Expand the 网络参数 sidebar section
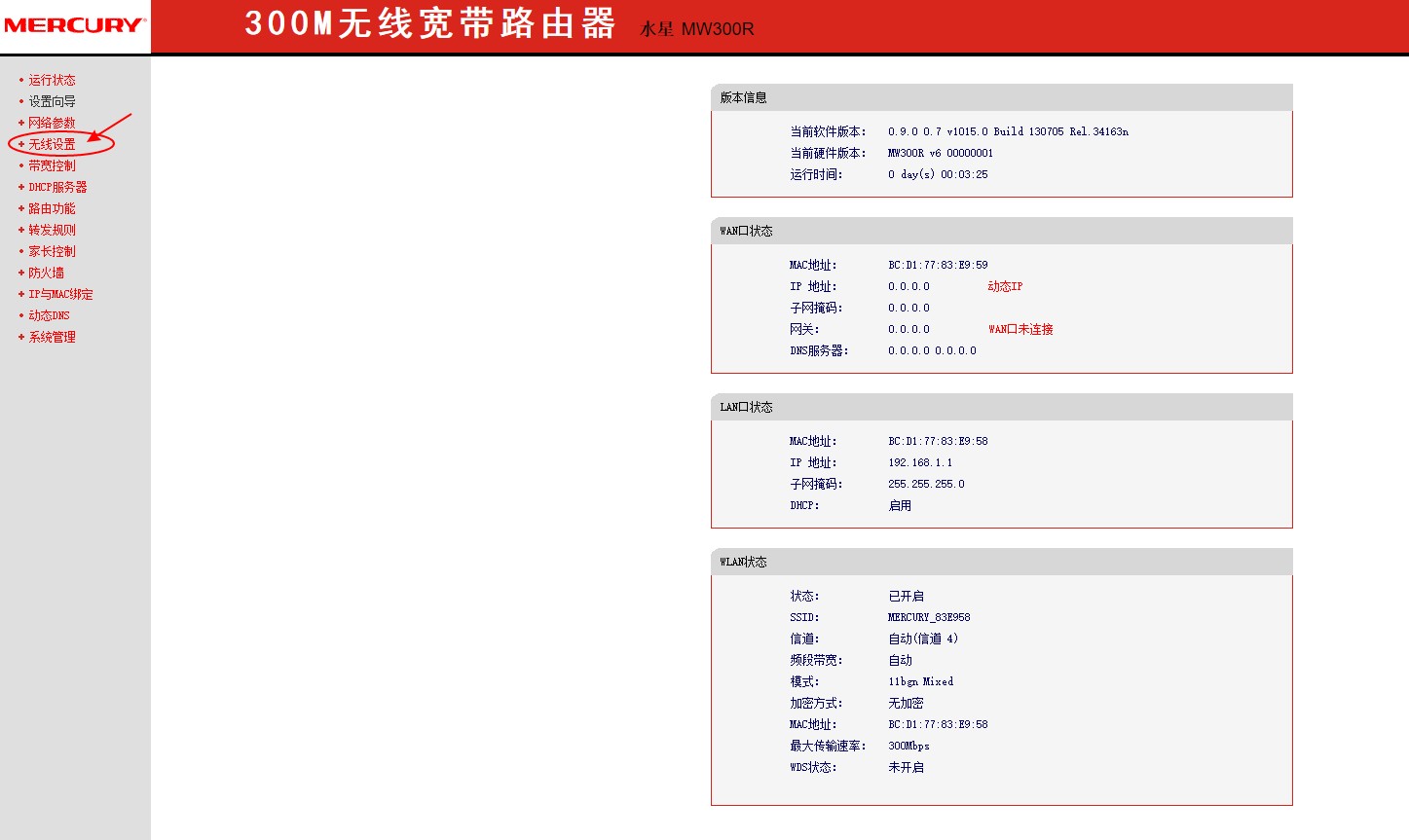The height and width of the screenshot is (840, 1409). [x=52, y=122]
